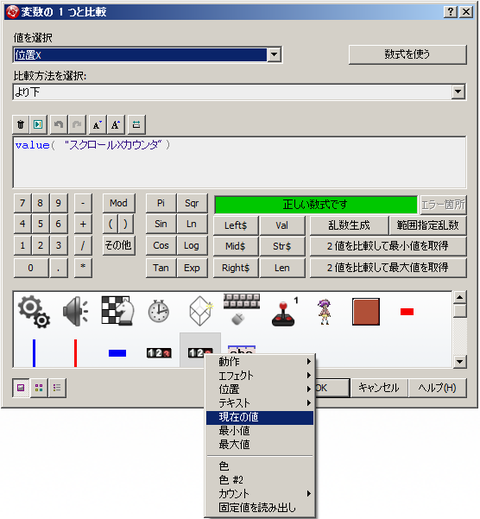Image resolution: width=480 pixels, height=519 pixels.
Task: Select the first 123 counter object
Action: point(159,353)
